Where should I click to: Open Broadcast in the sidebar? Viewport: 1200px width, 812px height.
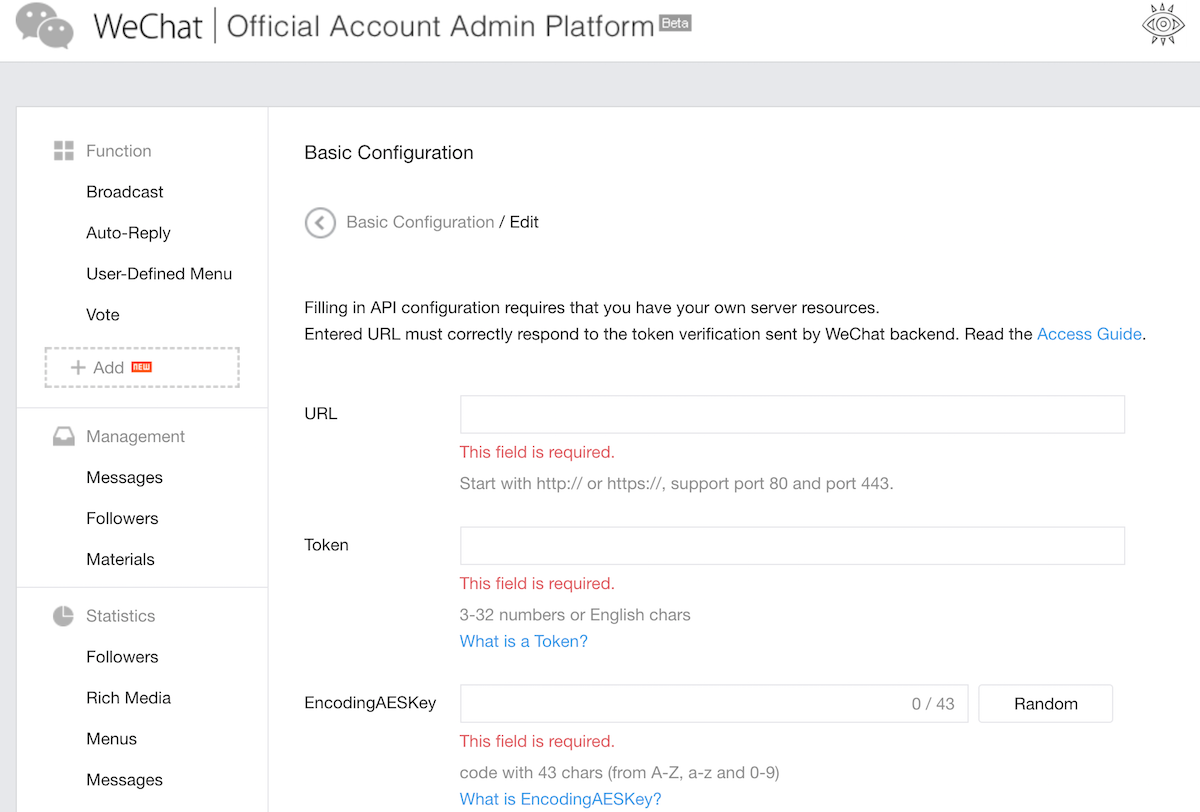tap(125, 192)
